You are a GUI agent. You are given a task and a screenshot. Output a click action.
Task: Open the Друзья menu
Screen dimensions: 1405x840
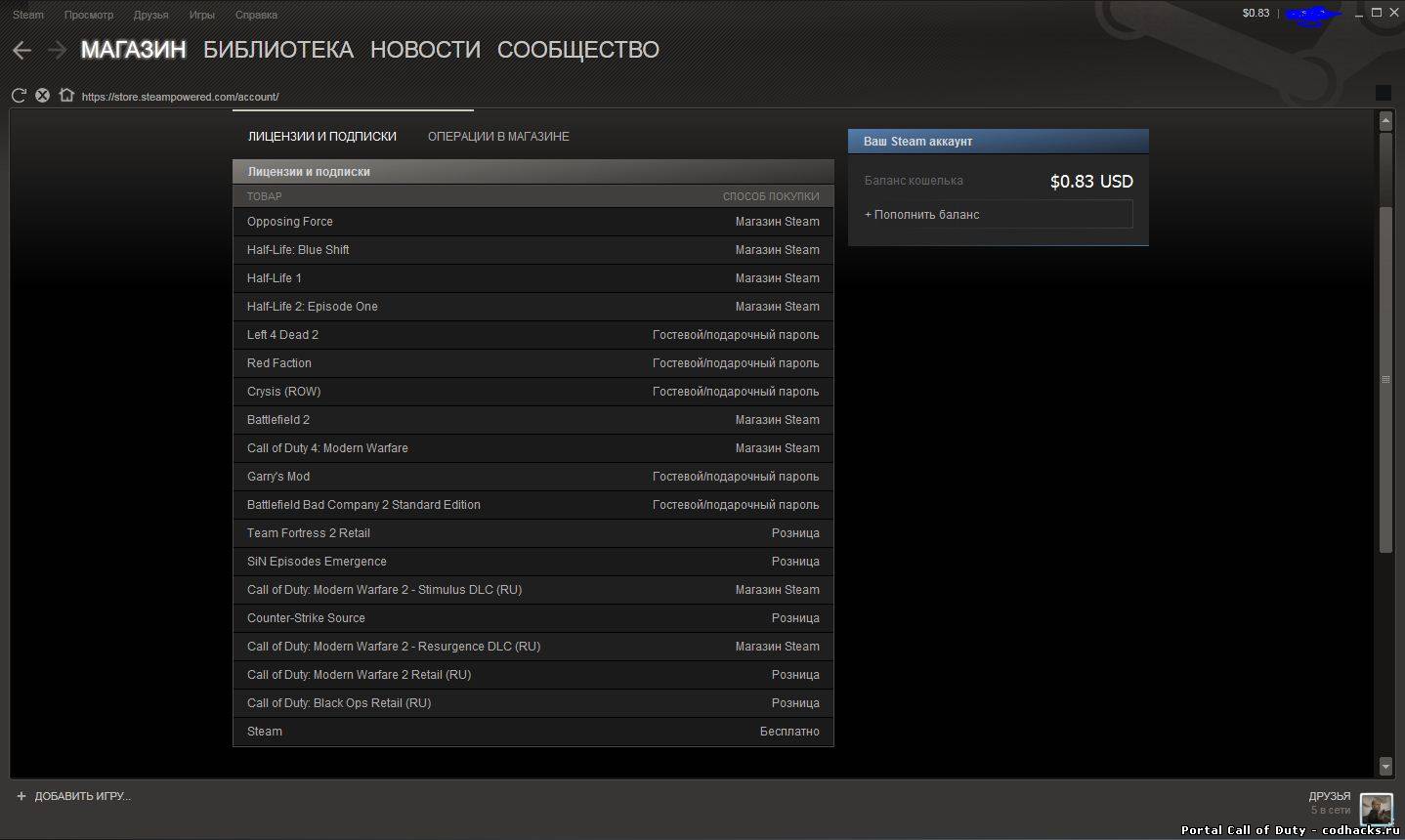[151, 15]
